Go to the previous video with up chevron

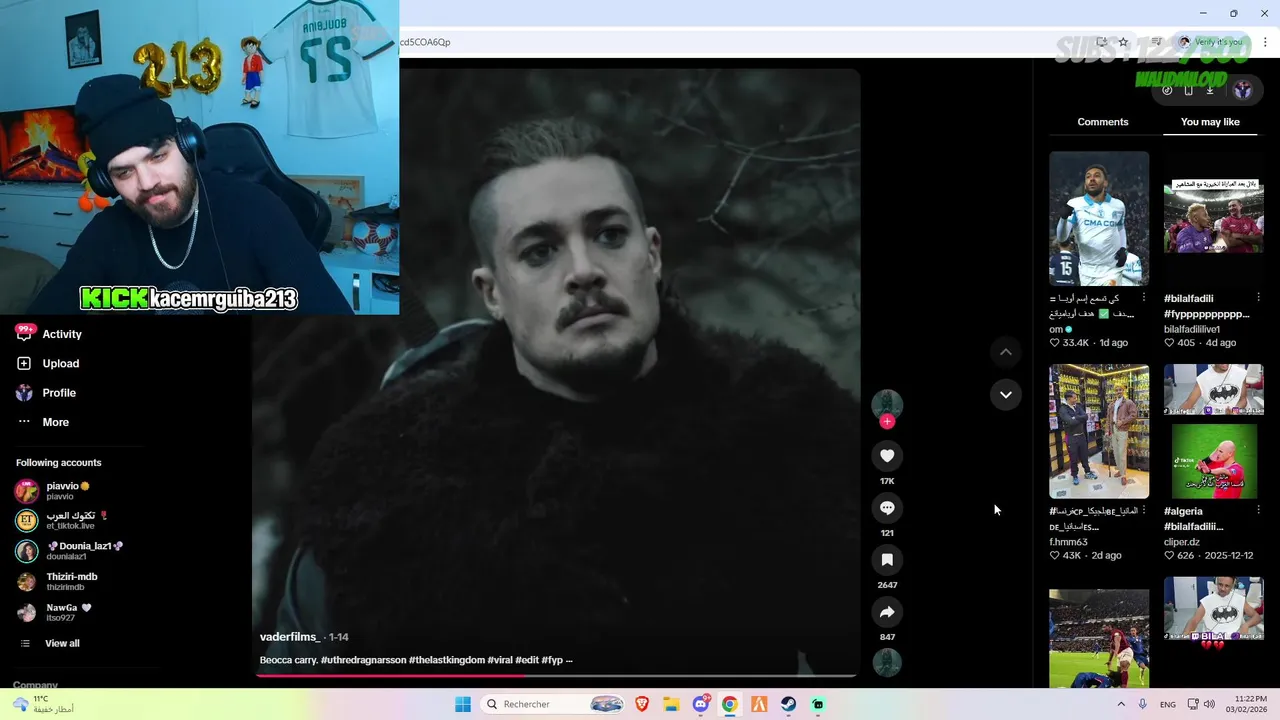(x=1006, y=352)
